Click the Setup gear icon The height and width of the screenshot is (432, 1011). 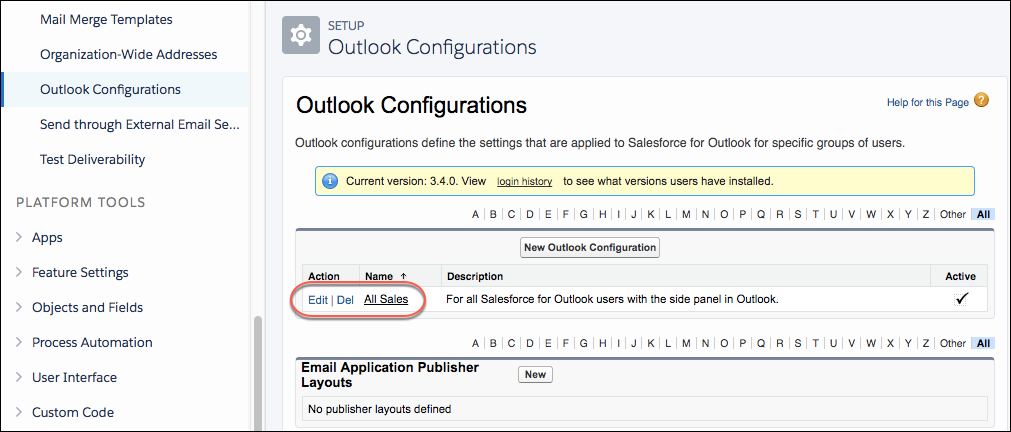tap(301, 35)
